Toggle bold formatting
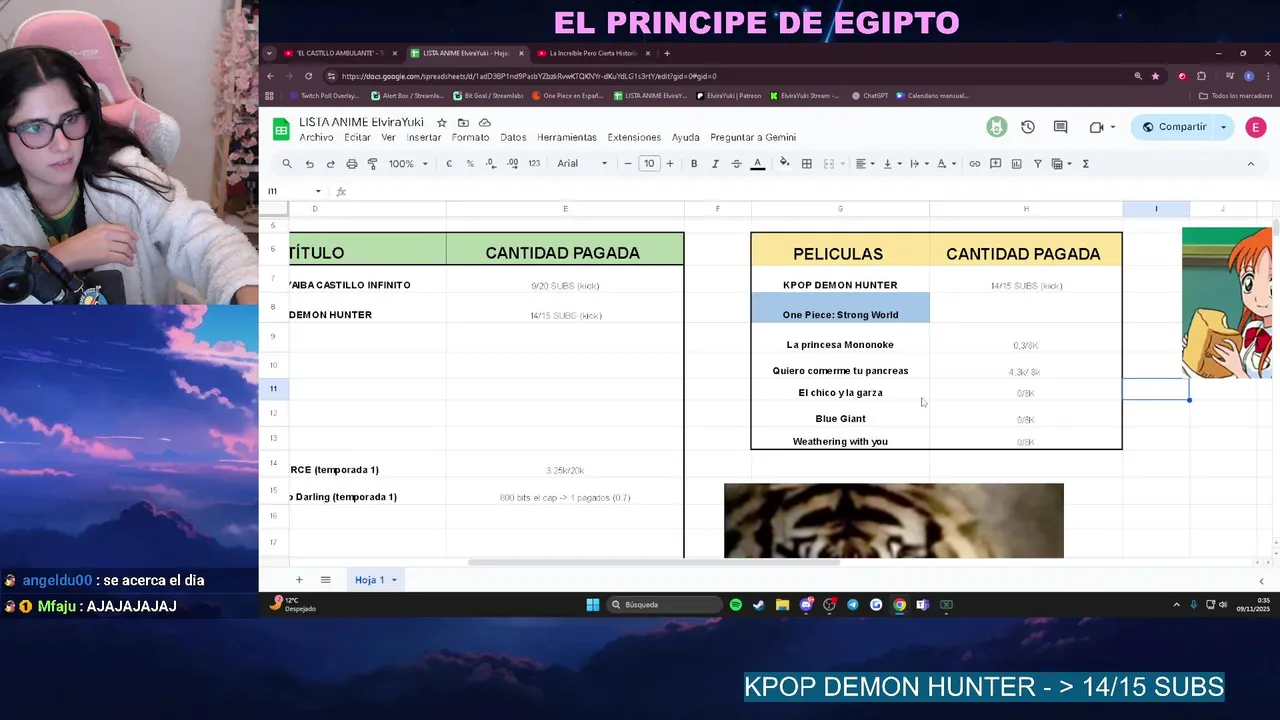1280x720 pixels. point(694,164)
